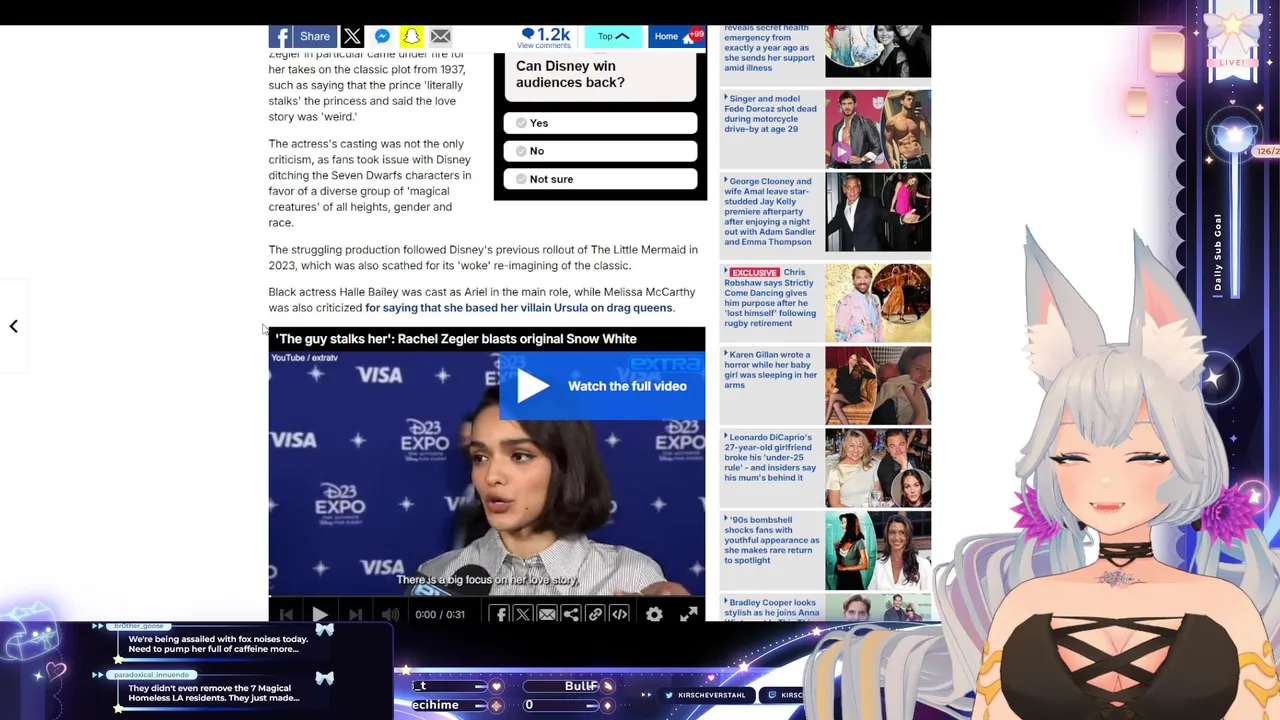This screenshot has width=1280, height=720.
Task: Jump to Top of page
Action: click(x=613, y=37)
